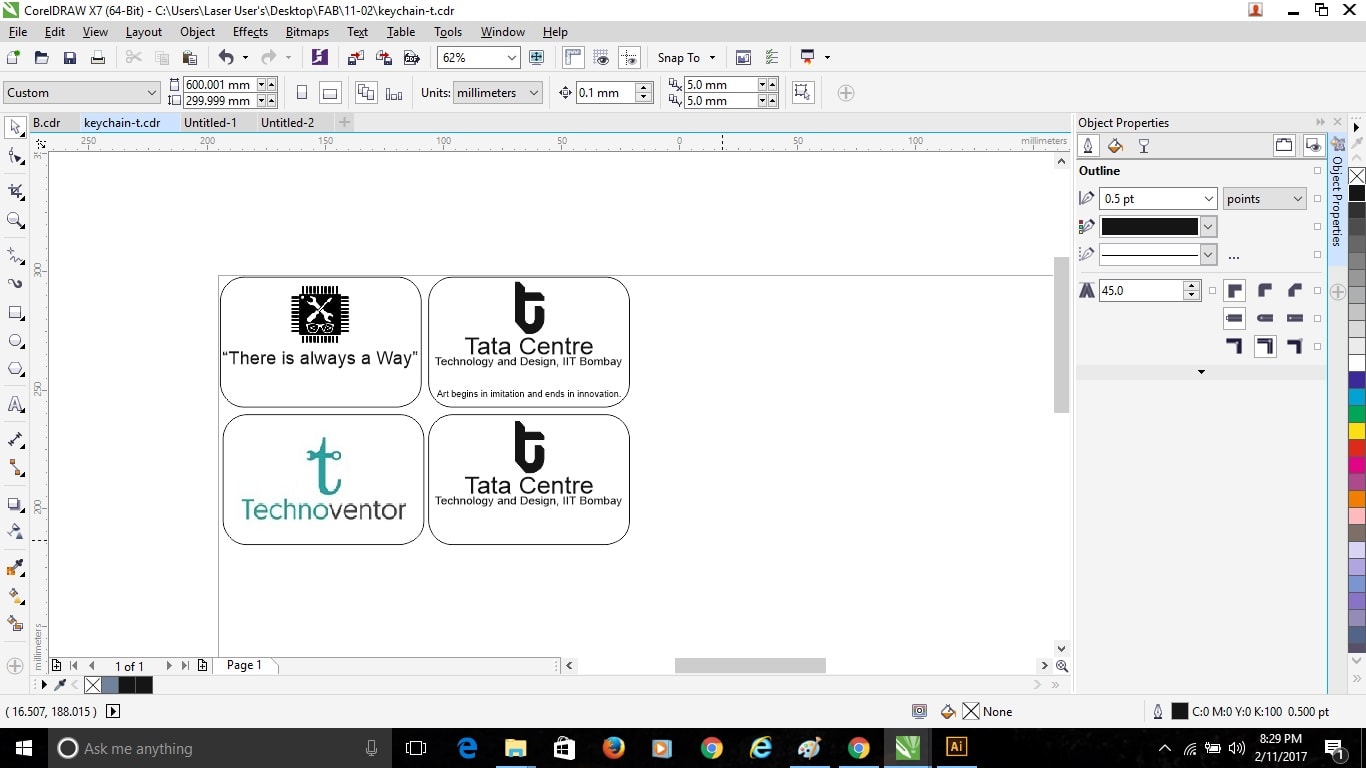Click the zoom navigator icon at canvas corner
The height and width of the screenshot is (768, 1366).
[1061, 666]
